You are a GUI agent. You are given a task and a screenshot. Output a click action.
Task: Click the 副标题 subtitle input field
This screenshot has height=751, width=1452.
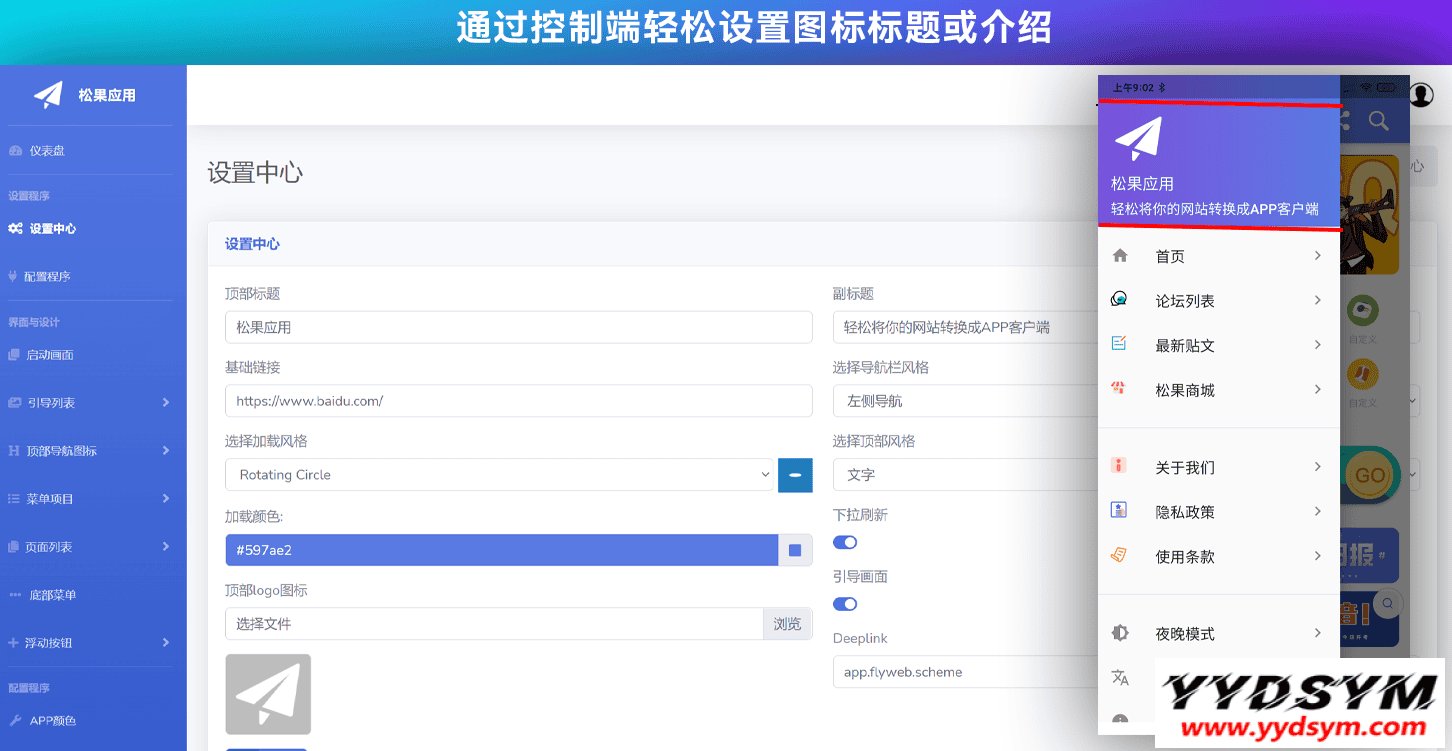pos(965,327)
